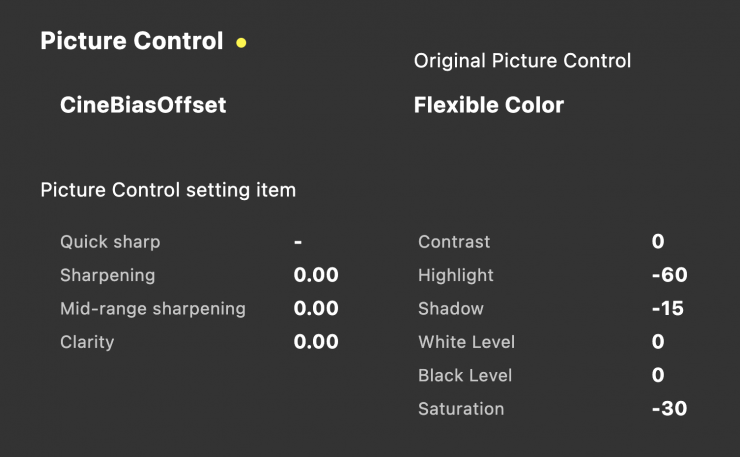Click the Clarity value 0.00
This screenshot has height=457, width=740.
click(x=316, y=342)
